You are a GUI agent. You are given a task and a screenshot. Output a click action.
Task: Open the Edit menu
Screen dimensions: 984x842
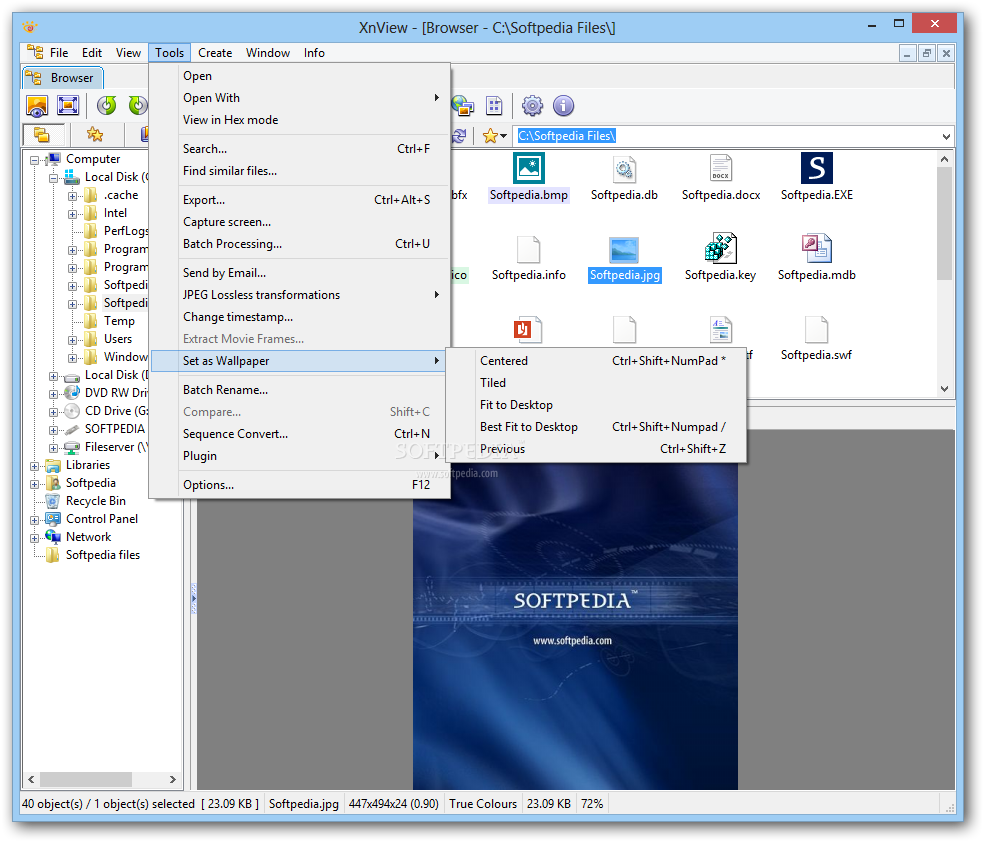coord(92,53)
